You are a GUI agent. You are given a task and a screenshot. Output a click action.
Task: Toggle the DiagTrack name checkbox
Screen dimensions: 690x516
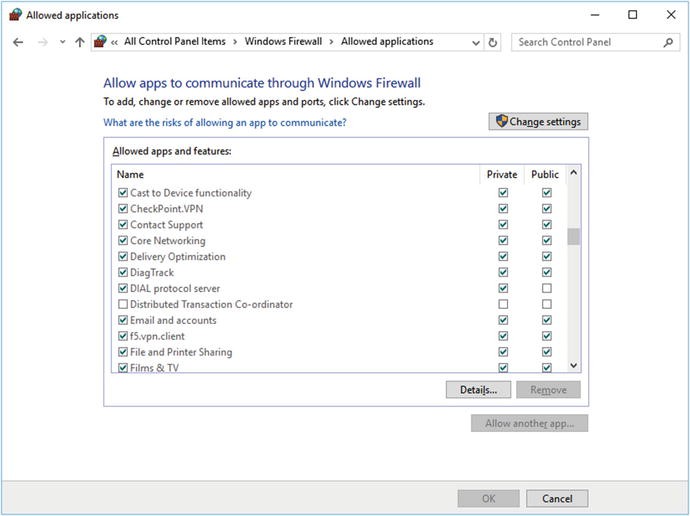[x=123, y=272]
